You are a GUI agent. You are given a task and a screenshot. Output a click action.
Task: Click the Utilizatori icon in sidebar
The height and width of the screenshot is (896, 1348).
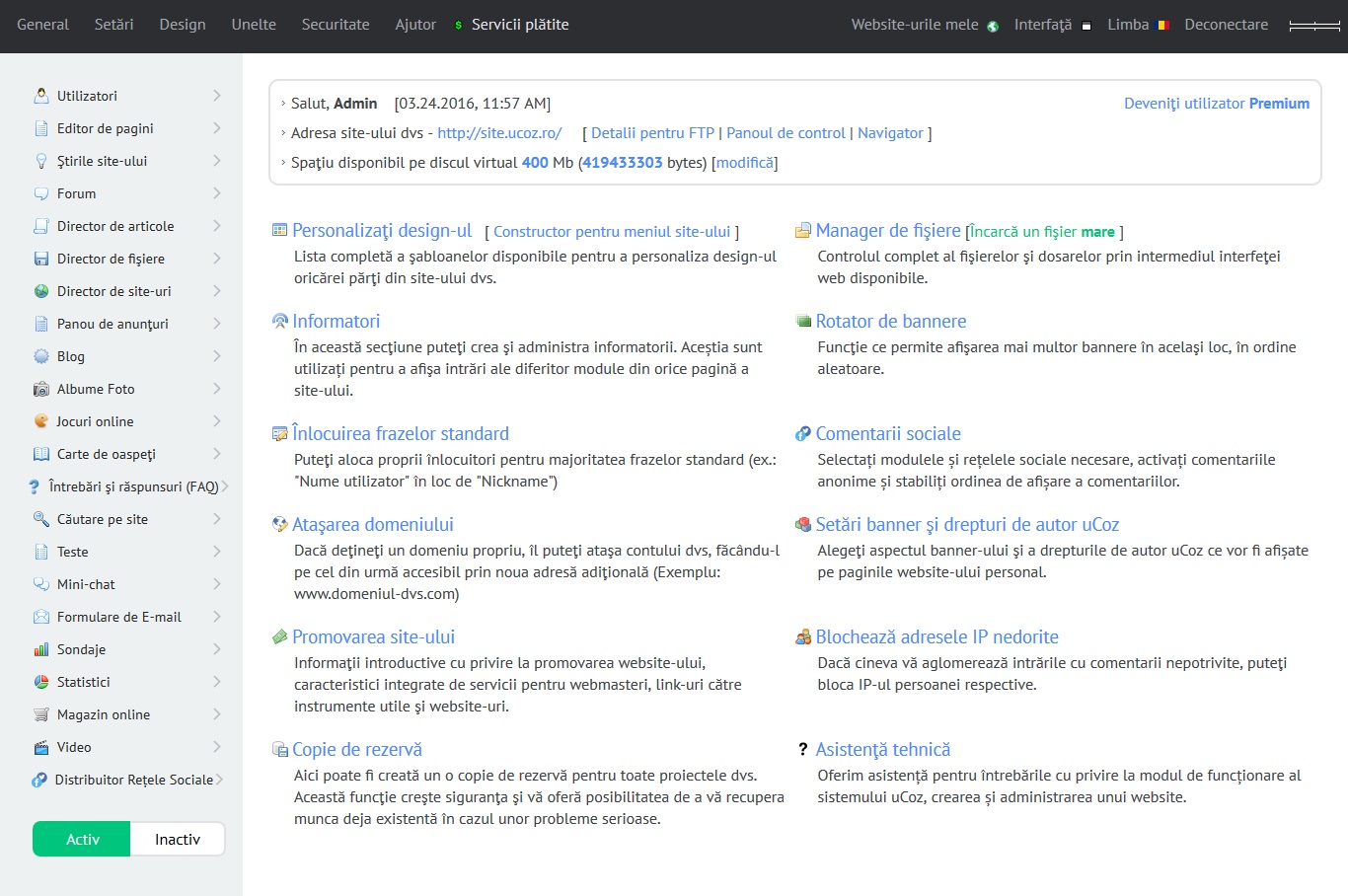(x=41, y=96)
